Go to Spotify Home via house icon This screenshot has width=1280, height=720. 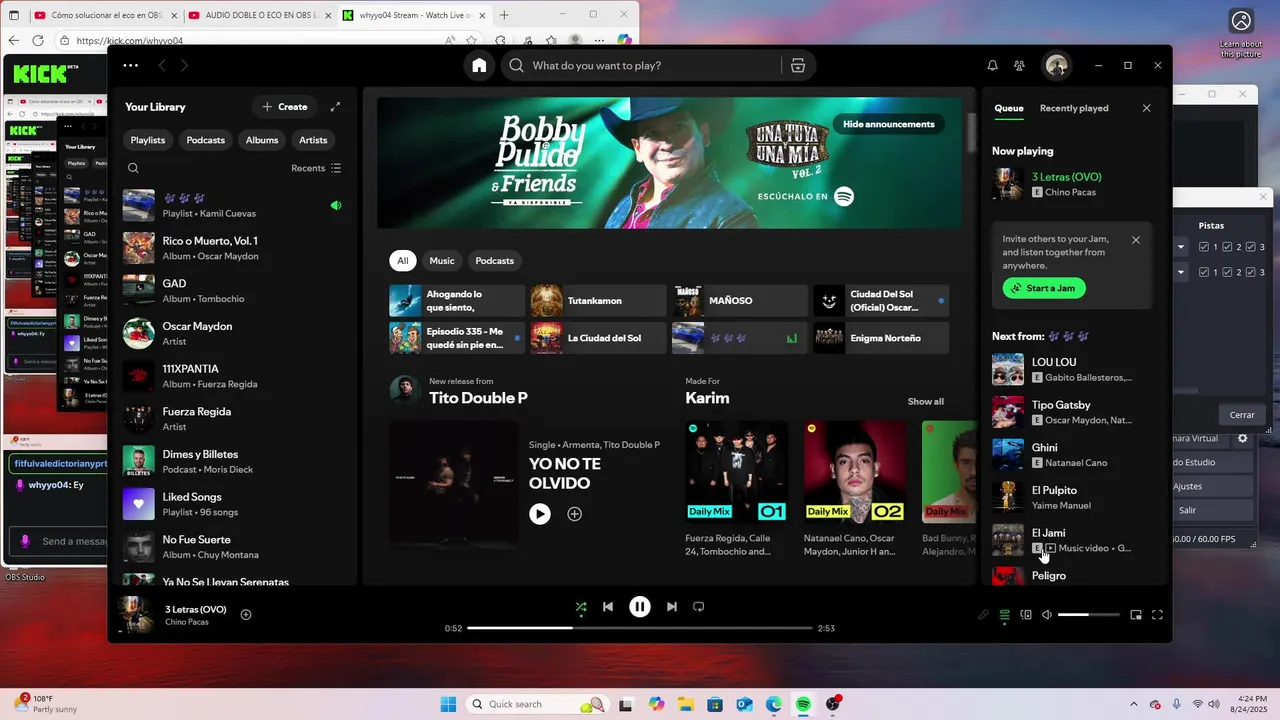tap(479, 65)
